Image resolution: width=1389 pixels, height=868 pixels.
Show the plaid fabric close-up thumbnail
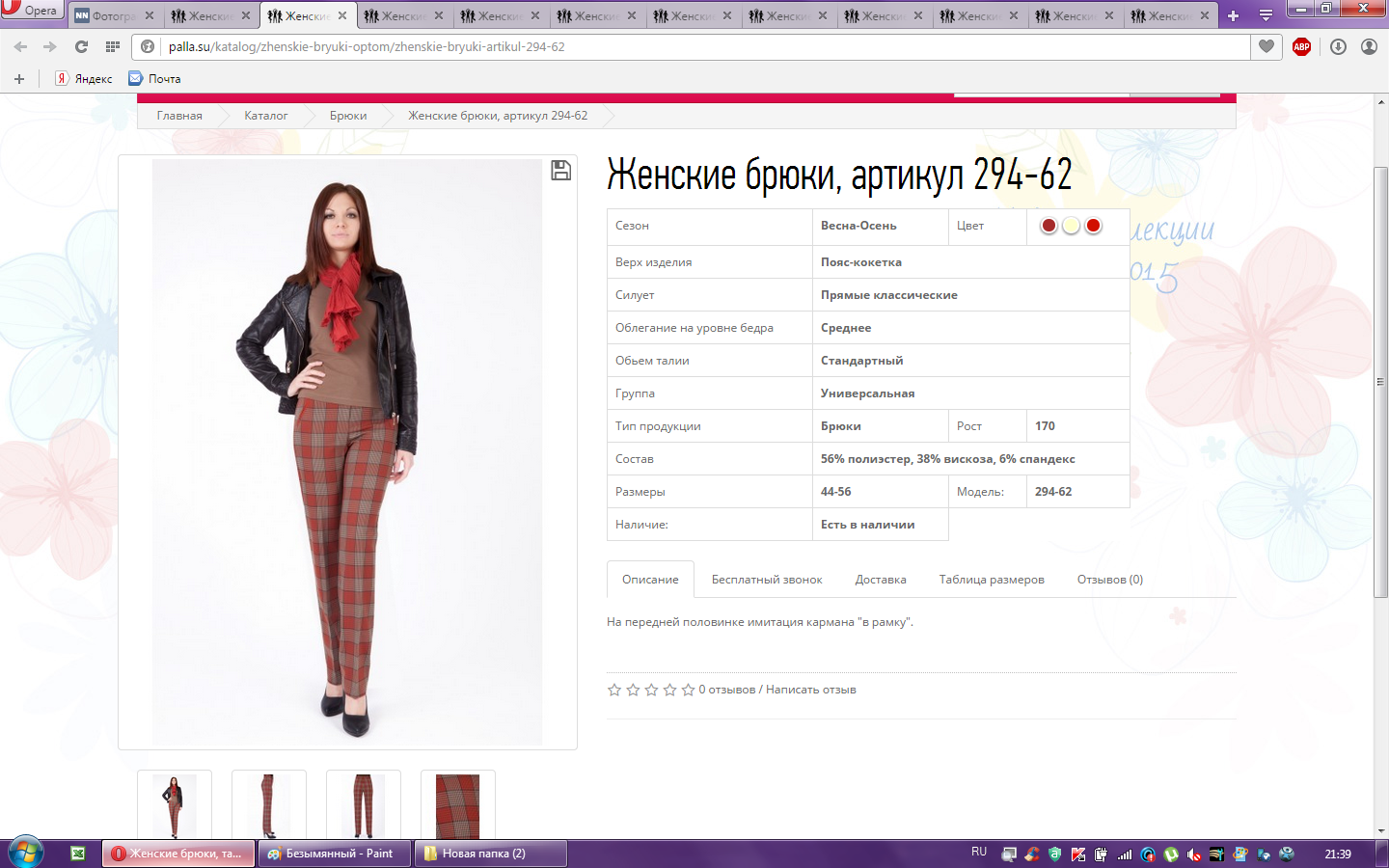coord(458,805)
